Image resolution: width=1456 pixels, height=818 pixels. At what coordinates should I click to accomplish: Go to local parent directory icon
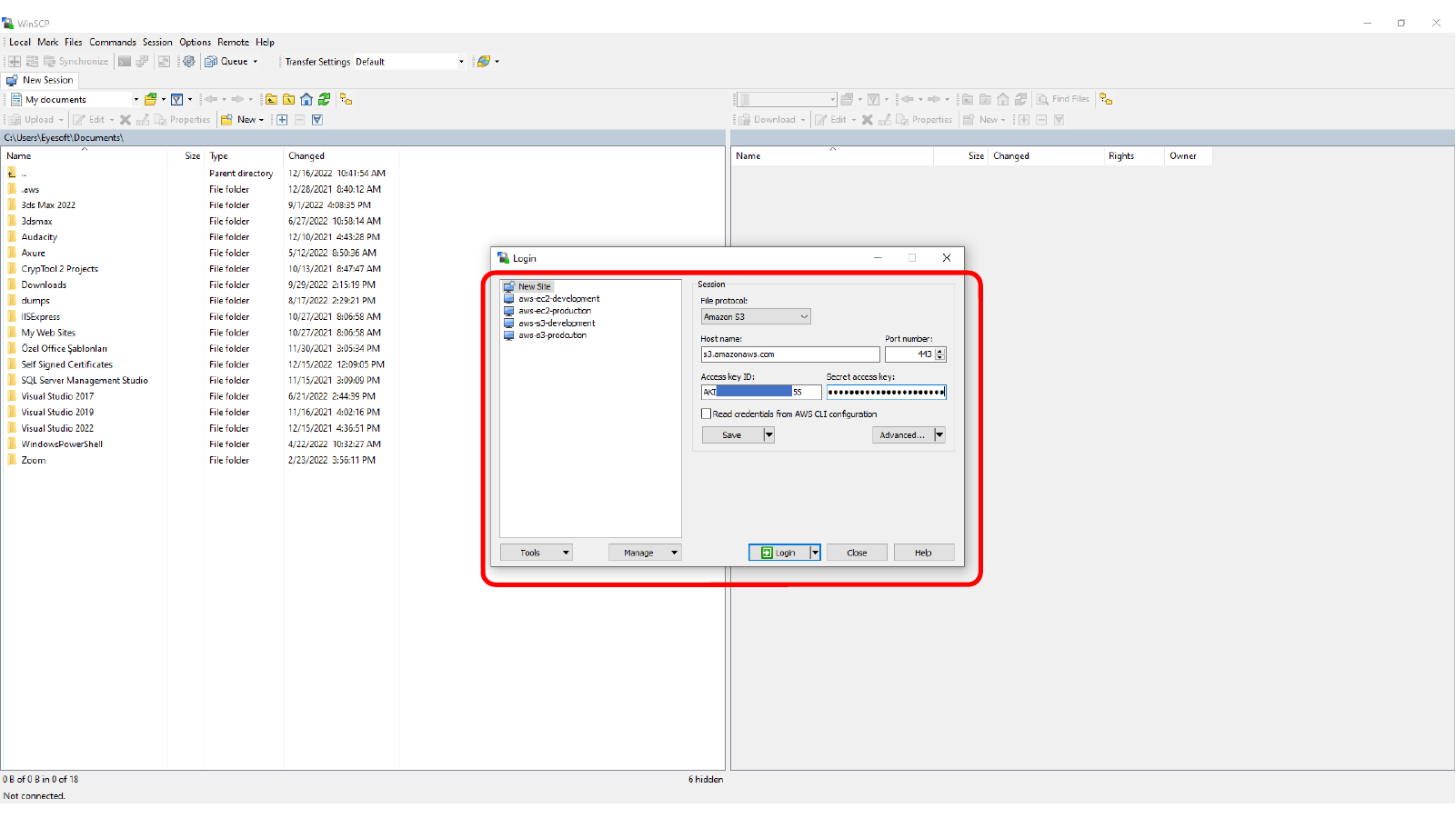(x=271, y=100)
